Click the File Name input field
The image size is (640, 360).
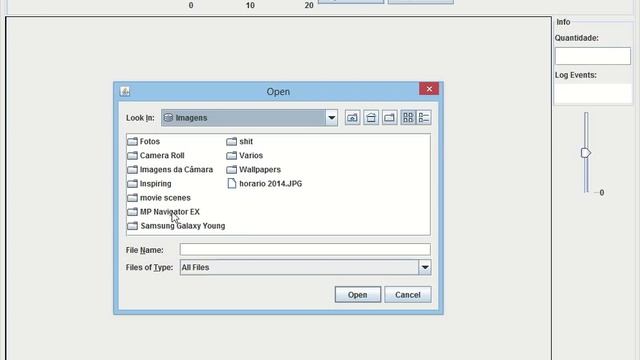tap(305, 249)
